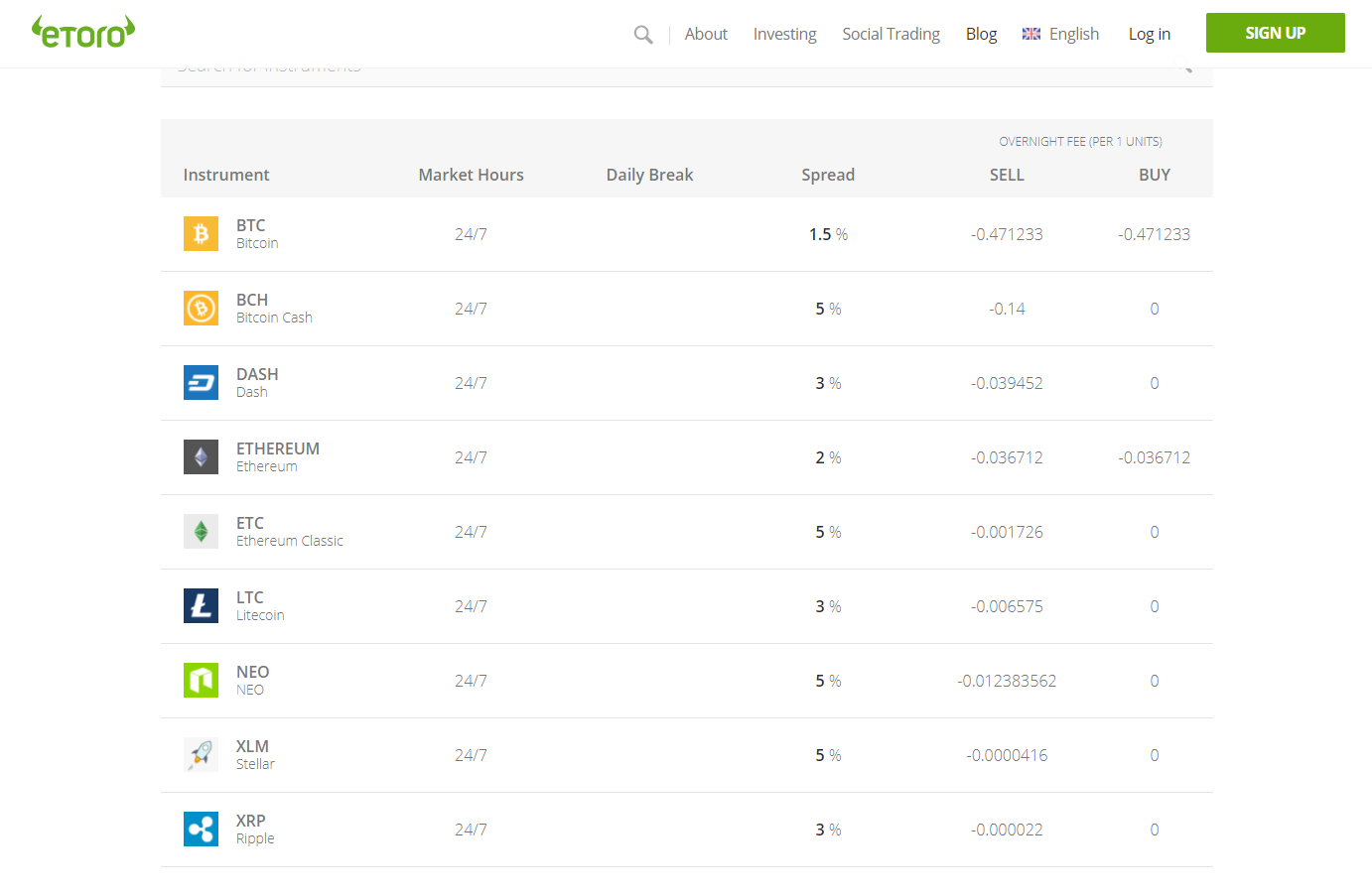Click the 5 % spread for Stellar
Image resolution: width=1372 pixels, height=896 pixels.
click(828, 755)
